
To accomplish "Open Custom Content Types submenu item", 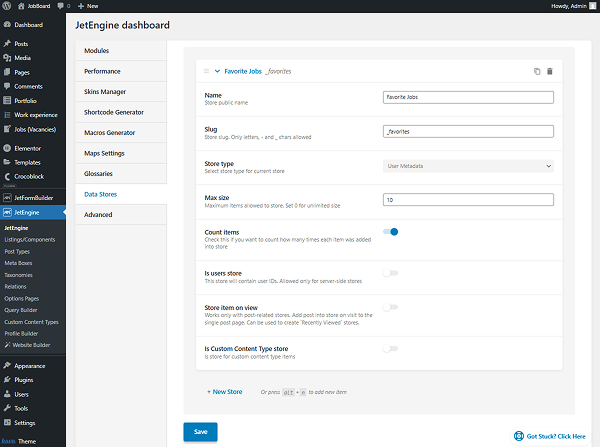I will click(x=31, y=322).
